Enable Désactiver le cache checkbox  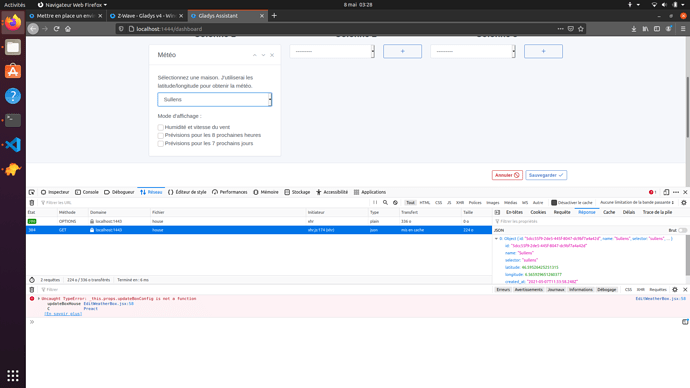554,203
